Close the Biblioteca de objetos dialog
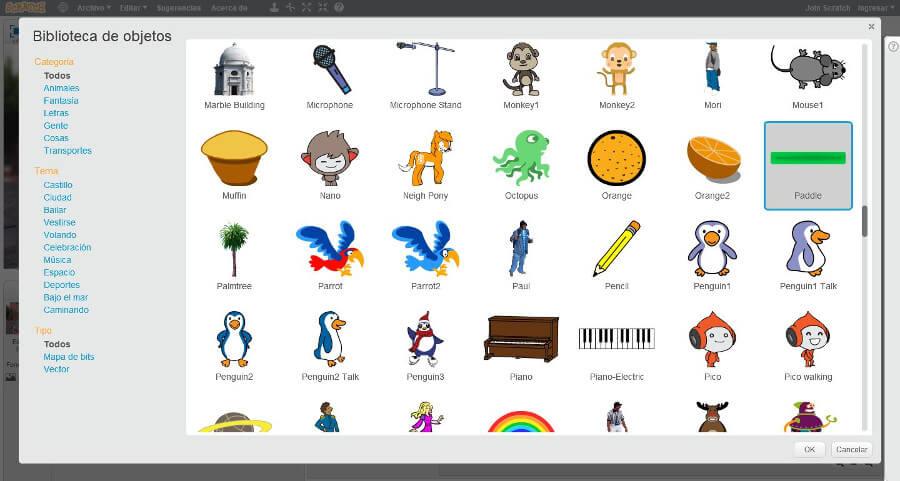Image resolution: width=900 pixels, height=481 pixels. tap(871, 26)
